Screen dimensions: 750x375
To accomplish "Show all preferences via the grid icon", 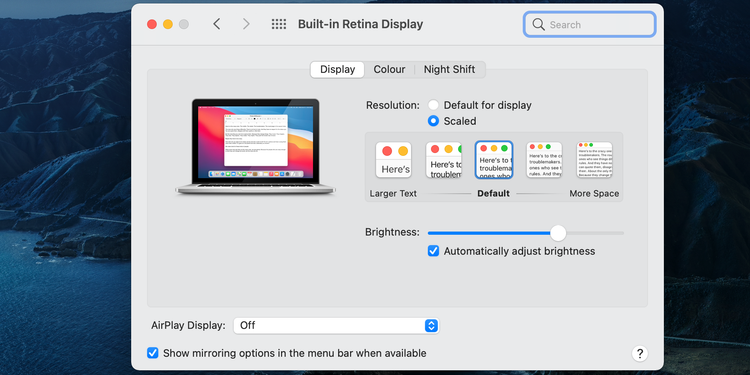I will click(x=279, y=24).
